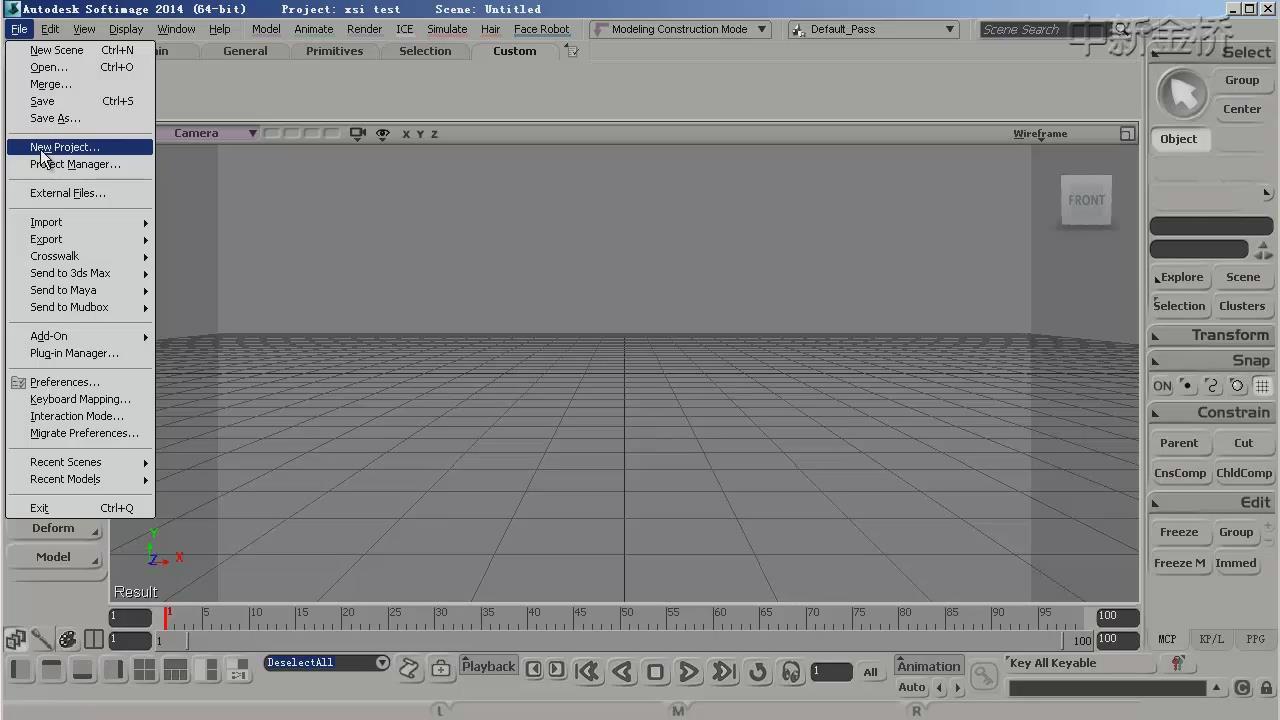Open the script editor scroll icon

[409, 668]
